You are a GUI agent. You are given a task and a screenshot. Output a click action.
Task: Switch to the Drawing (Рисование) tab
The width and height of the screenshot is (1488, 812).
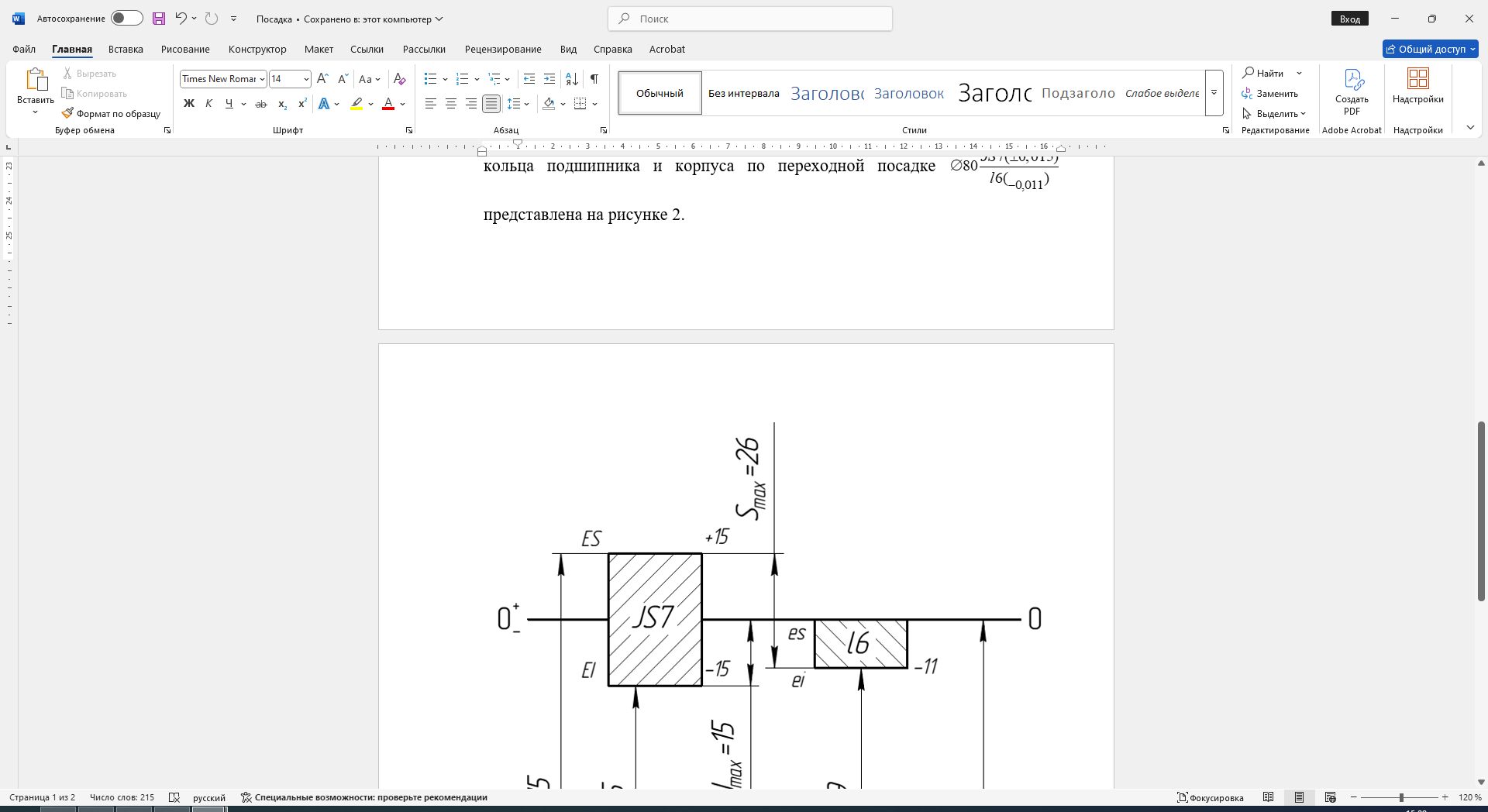click(x=185, y=49)
